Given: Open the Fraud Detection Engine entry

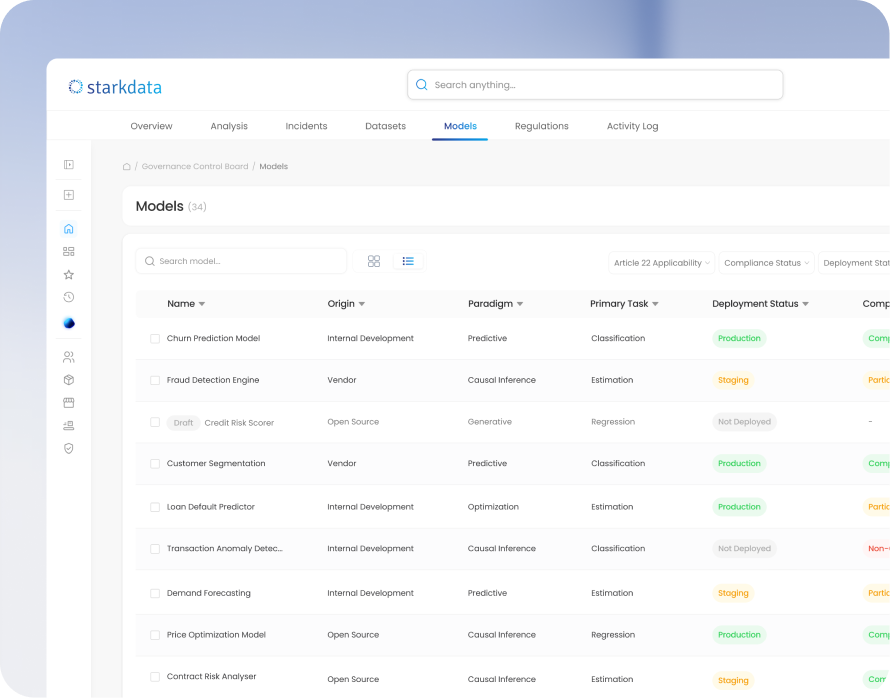Looking at the screenshot, I should [x=213, y=380].
